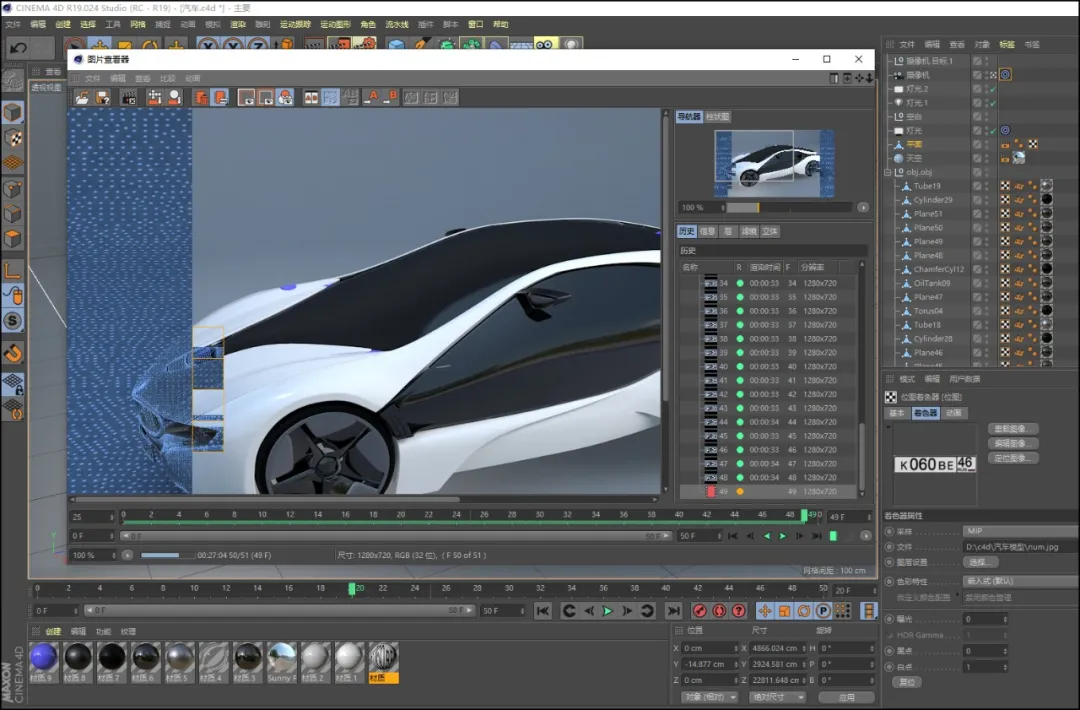Screen dimensions: 1080x710
Task: Click the record active objects keyframe button
Action: pos(700,611)
